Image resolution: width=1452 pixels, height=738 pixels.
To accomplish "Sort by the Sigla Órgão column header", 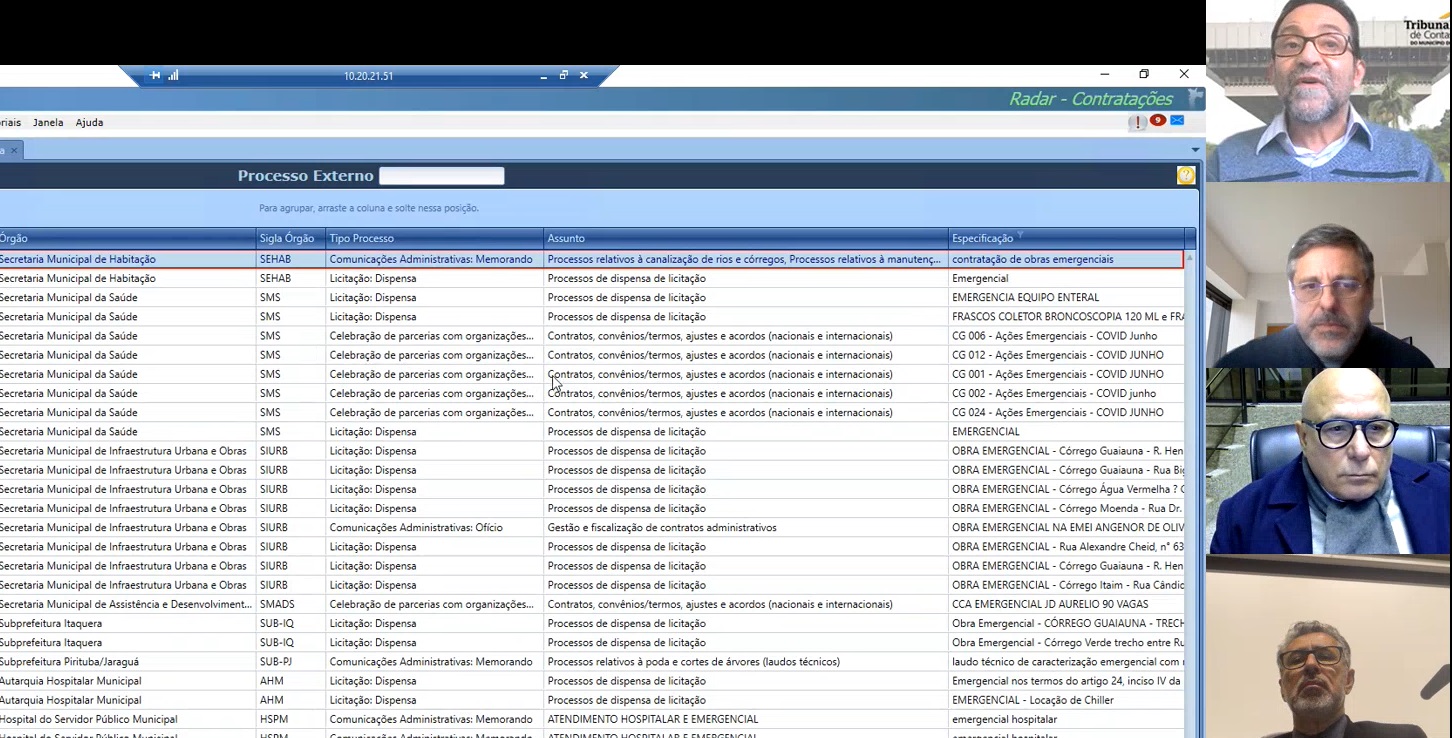I will 287,239.
